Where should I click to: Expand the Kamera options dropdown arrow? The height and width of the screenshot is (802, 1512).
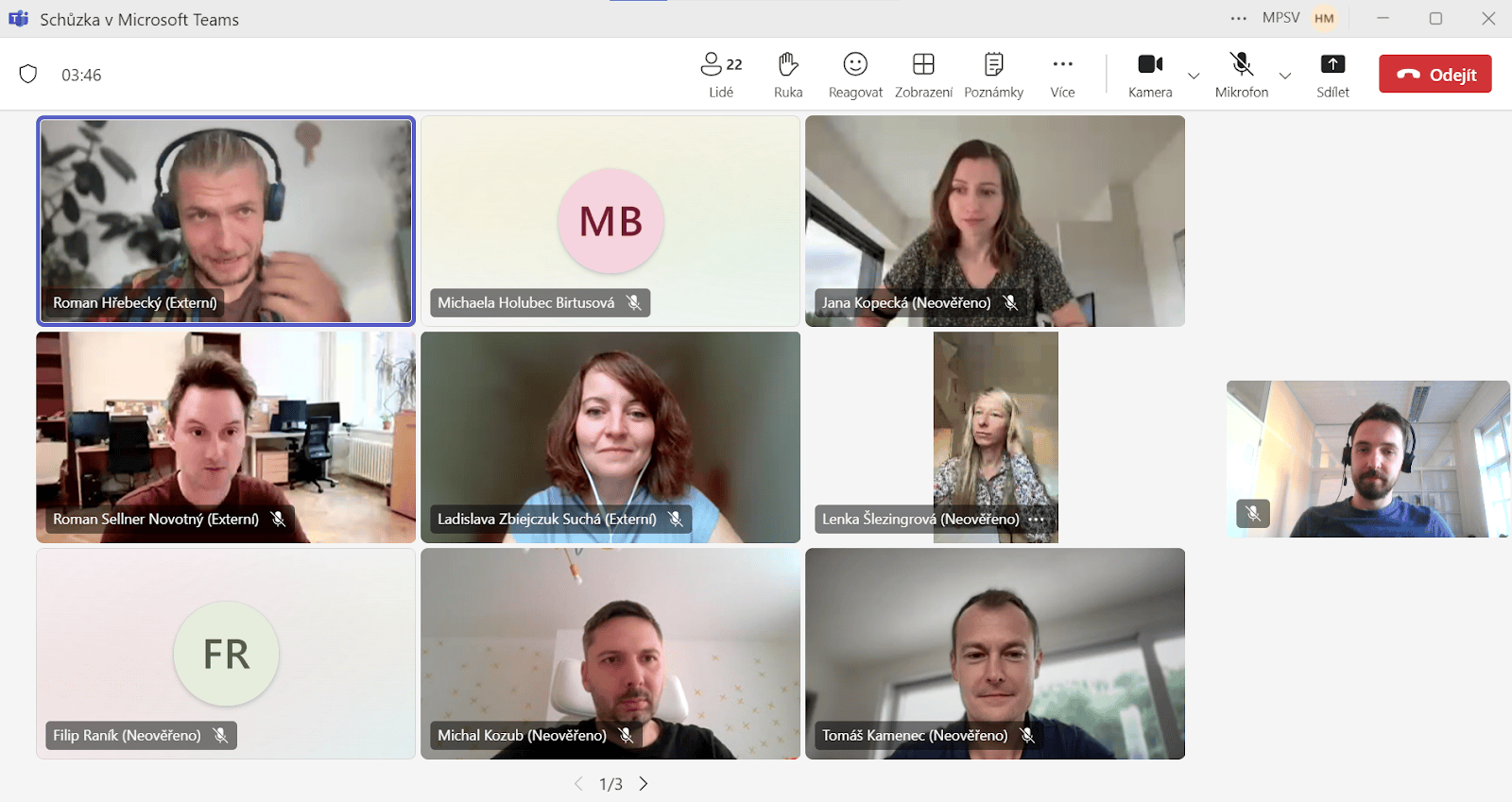1194,76
